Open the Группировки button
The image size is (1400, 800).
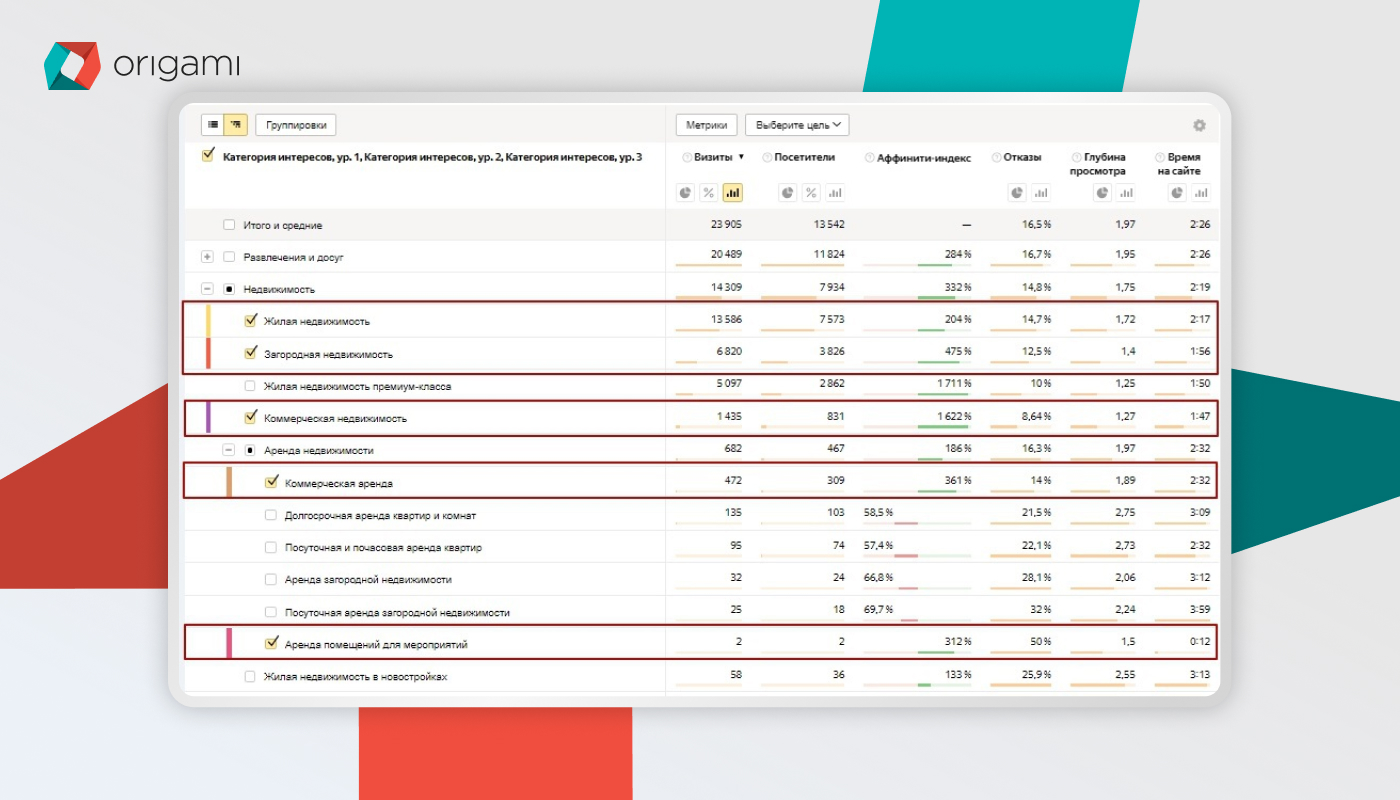[296, 125]
